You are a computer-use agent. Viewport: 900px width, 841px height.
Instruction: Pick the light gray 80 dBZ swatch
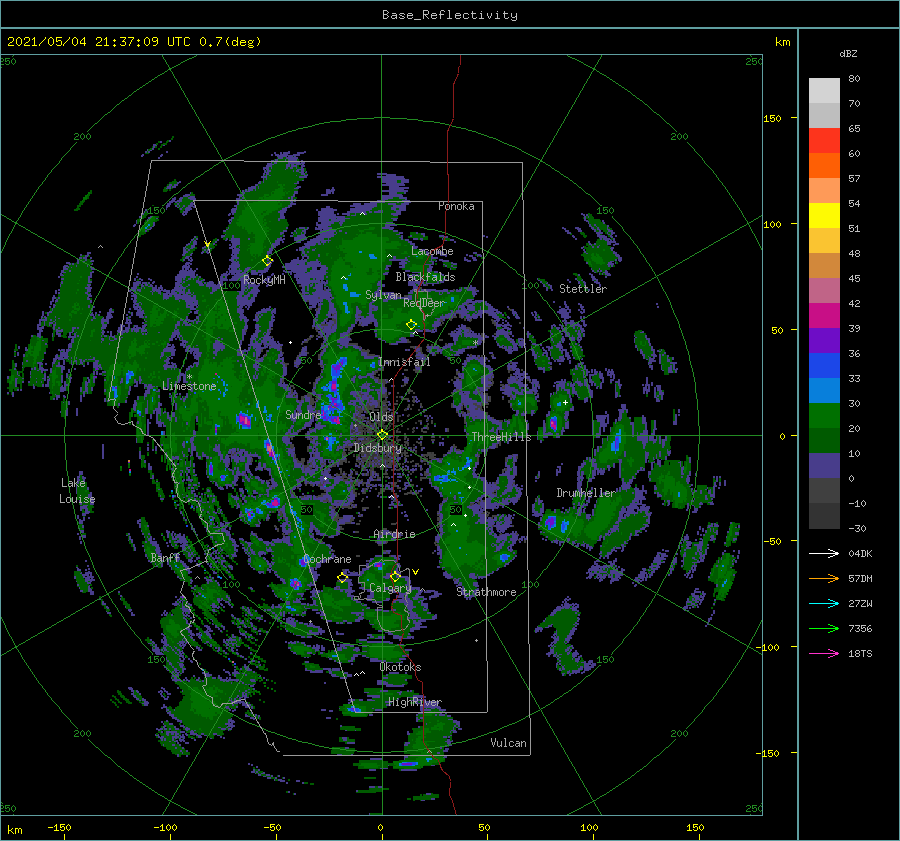tap(824, 91)
